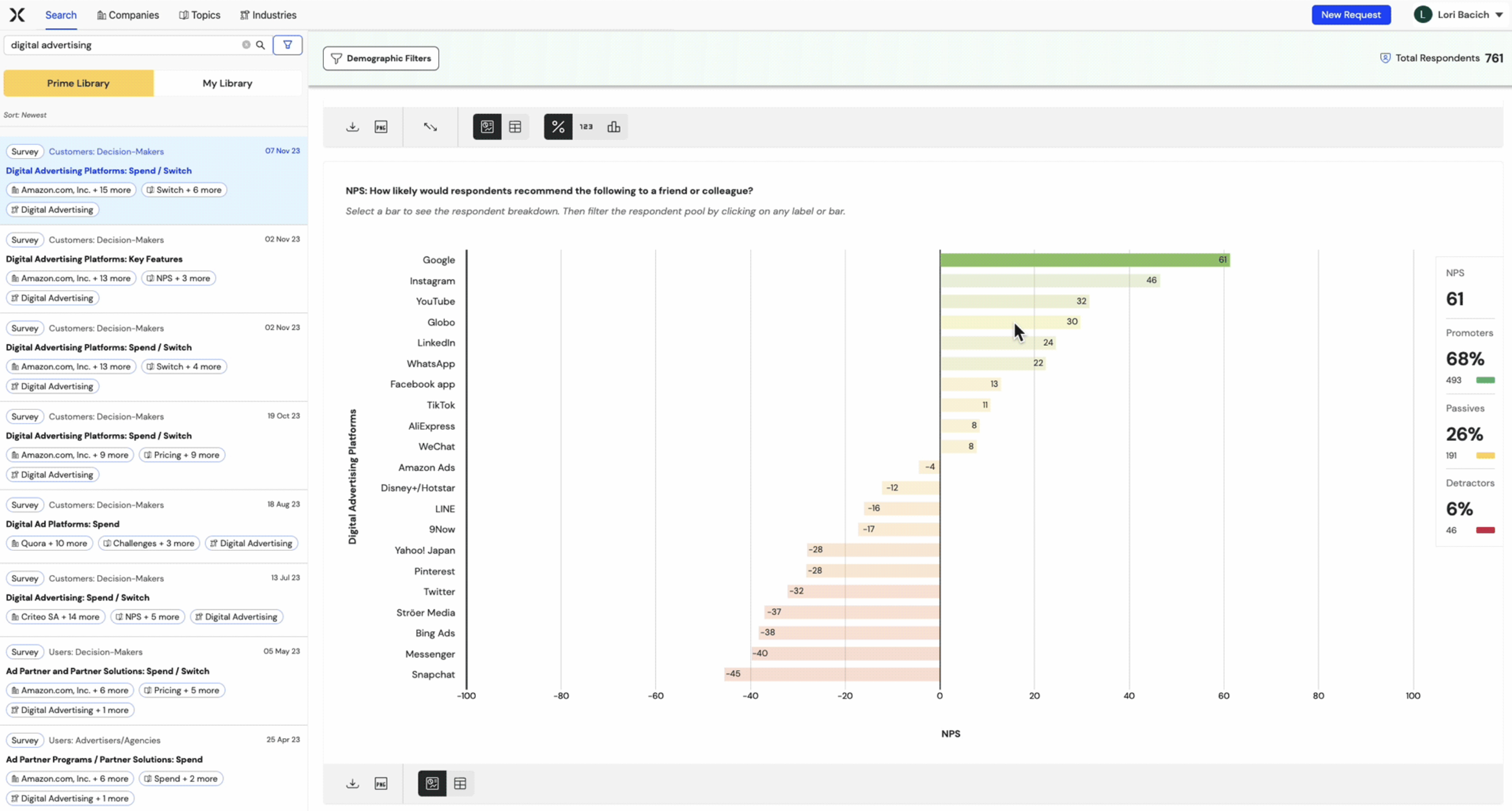This screenshot has width=1512, height=811.
Task: Click the magnifier search icon
Action: [x=261, y=45]
